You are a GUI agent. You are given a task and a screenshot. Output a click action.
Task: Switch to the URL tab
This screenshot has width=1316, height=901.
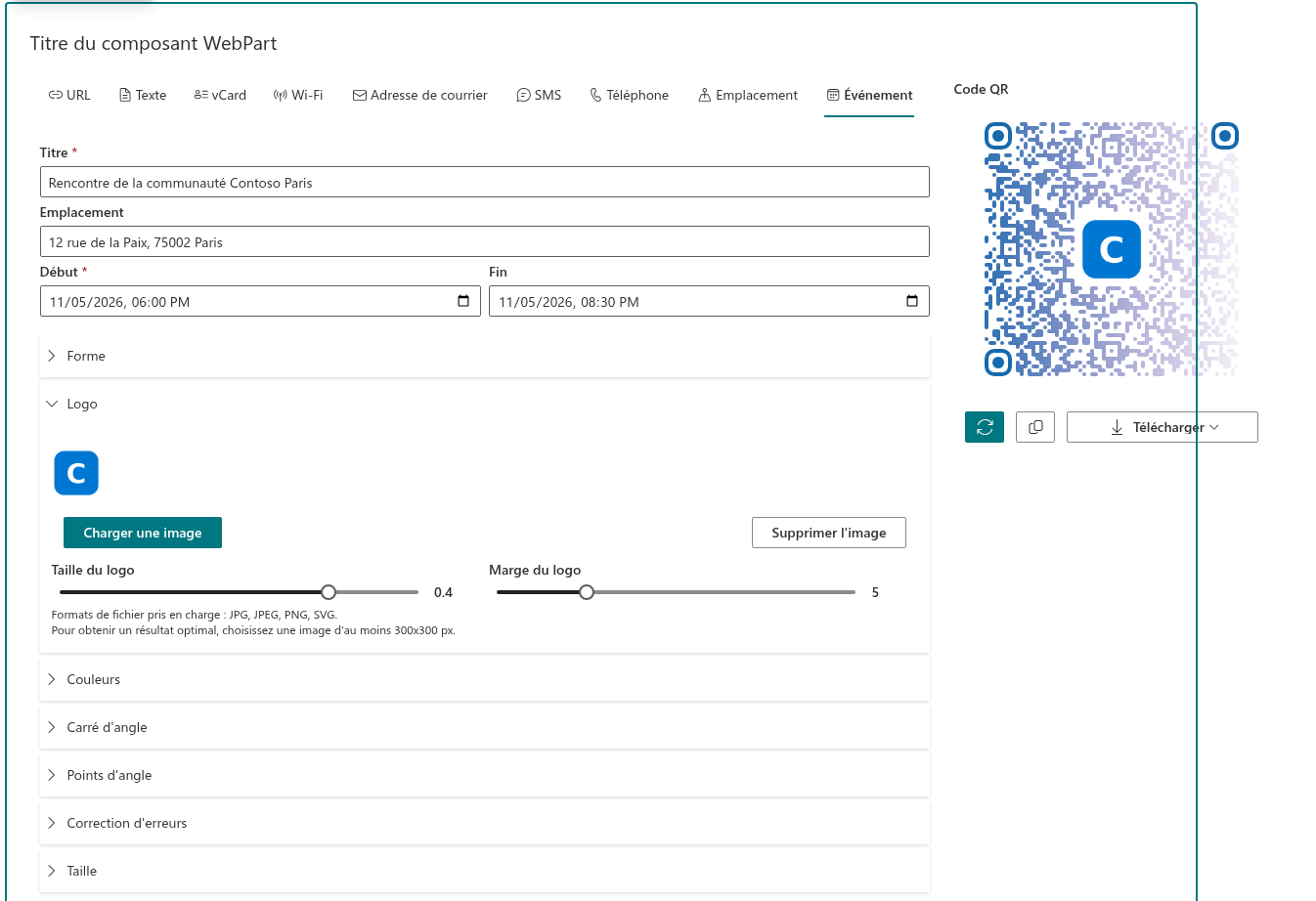[69, 95]
